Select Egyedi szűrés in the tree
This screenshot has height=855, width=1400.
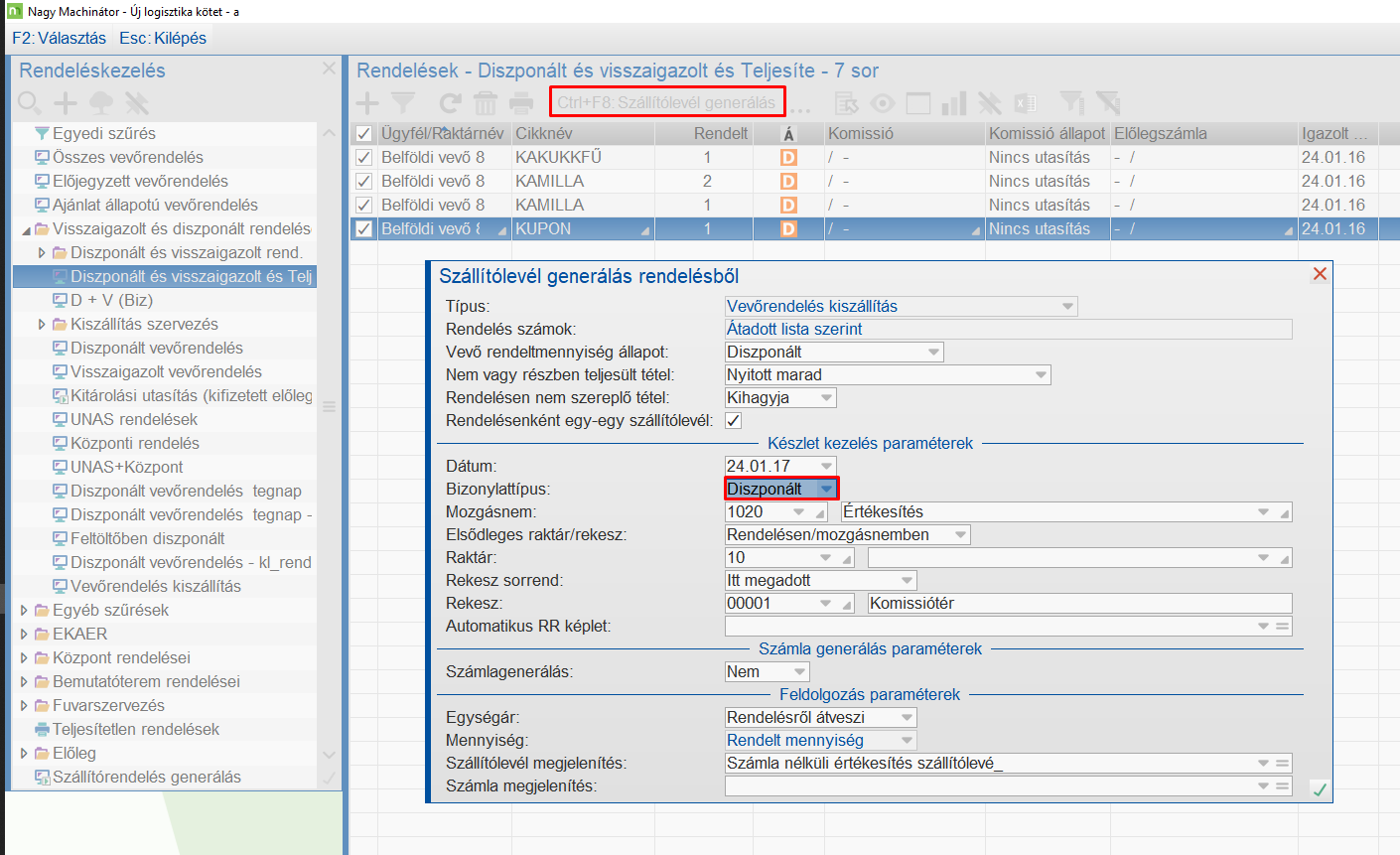(x=104, y=133)
